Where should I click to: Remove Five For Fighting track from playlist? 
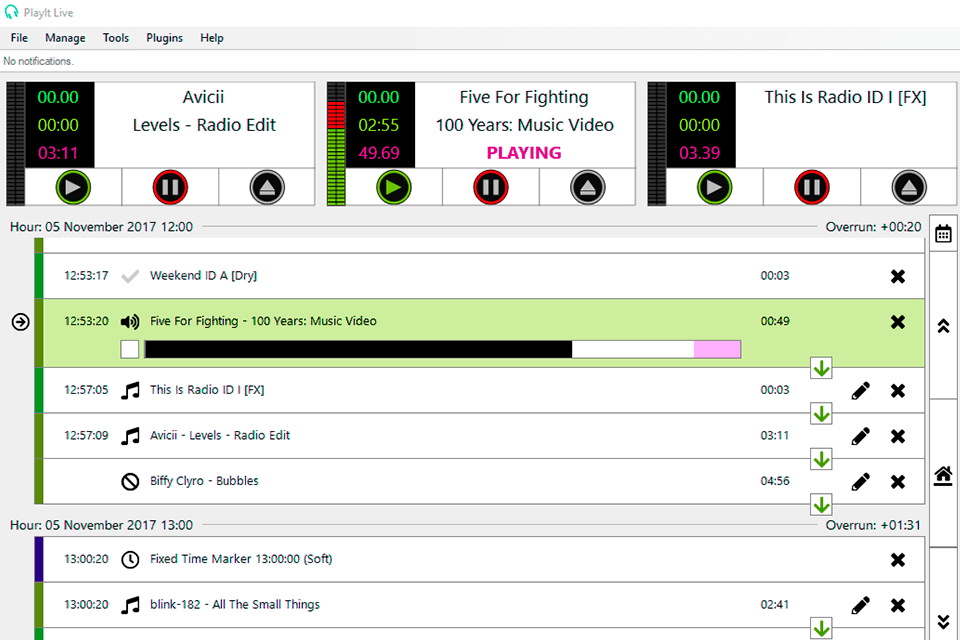pos(898,322)
